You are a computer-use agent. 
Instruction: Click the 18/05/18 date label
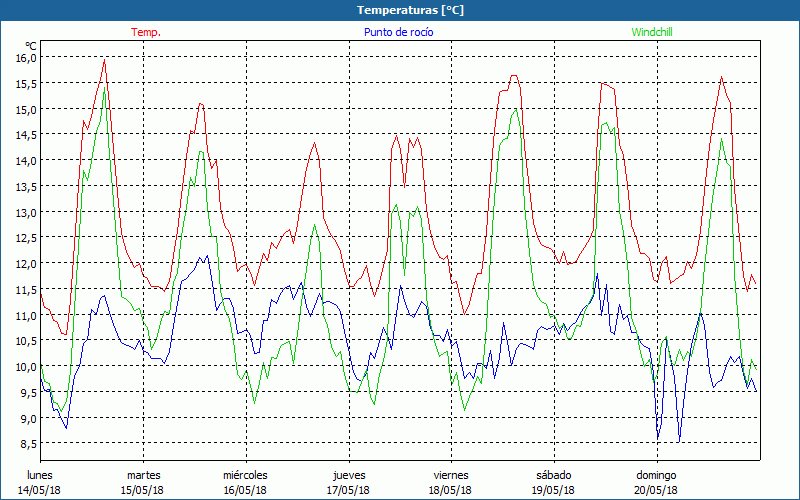(451, 490)
